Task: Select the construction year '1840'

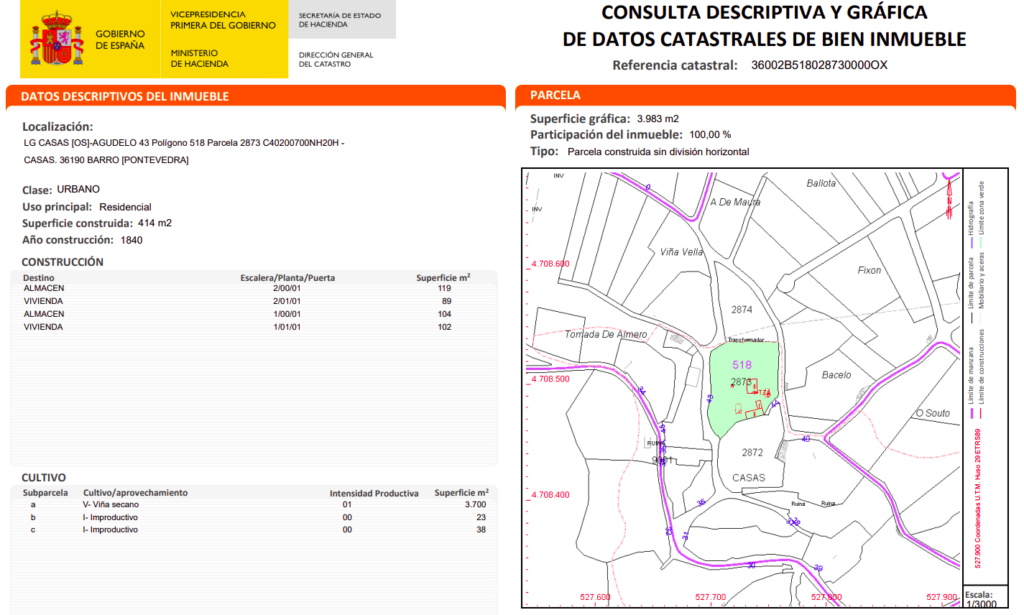Action: [131, 240]
